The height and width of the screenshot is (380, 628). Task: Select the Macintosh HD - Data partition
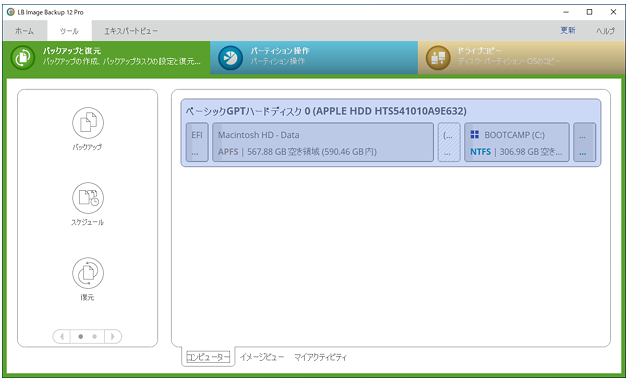tap(323, 142)
